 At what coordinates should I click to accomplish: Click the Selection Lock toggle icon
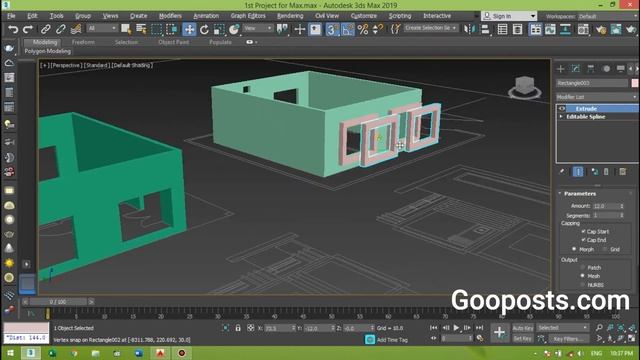point(238,328)
